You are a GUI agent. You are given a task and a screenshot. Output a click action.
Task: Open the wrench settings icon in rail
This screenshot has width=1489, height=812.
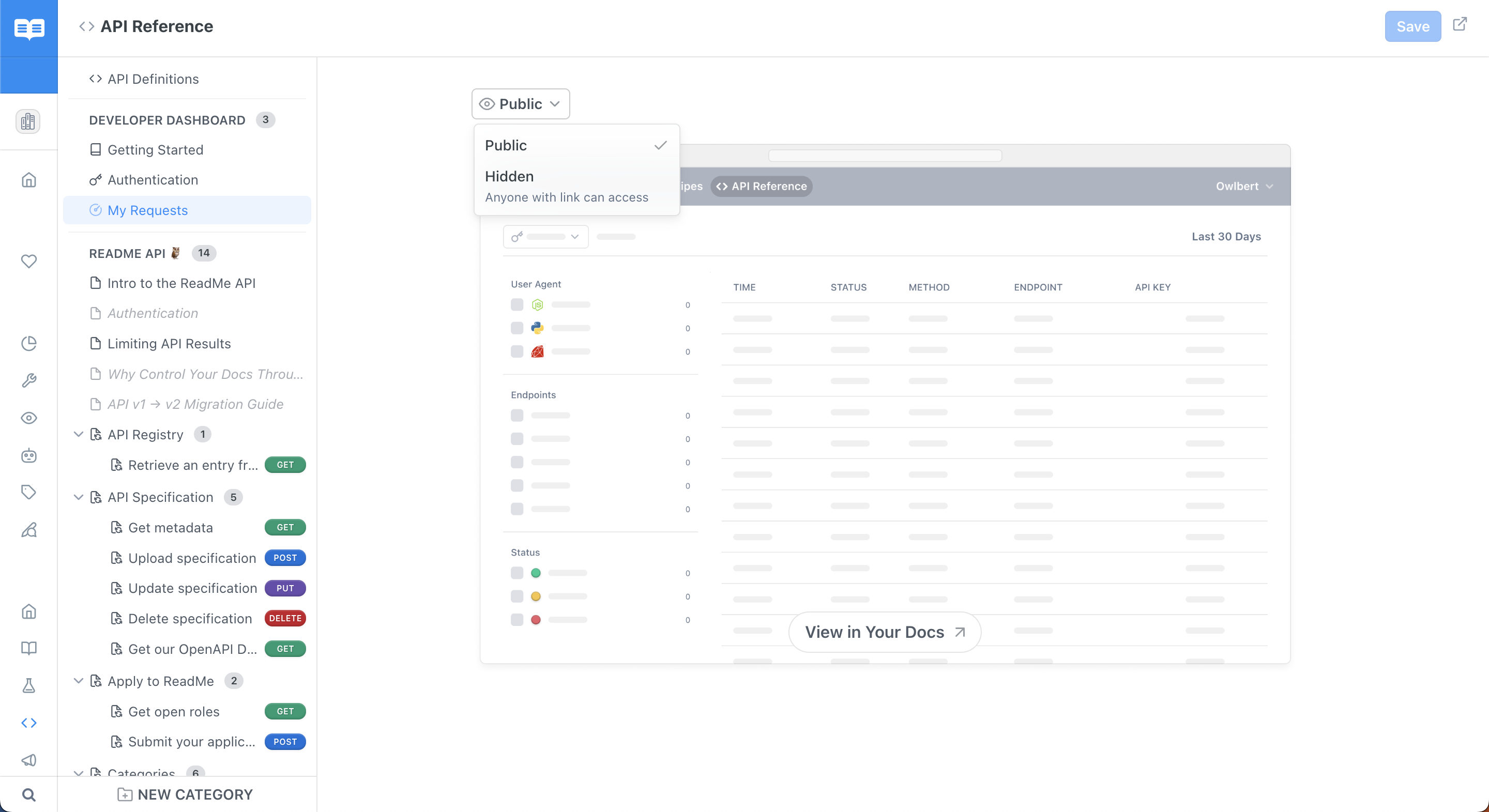[29, 380]
